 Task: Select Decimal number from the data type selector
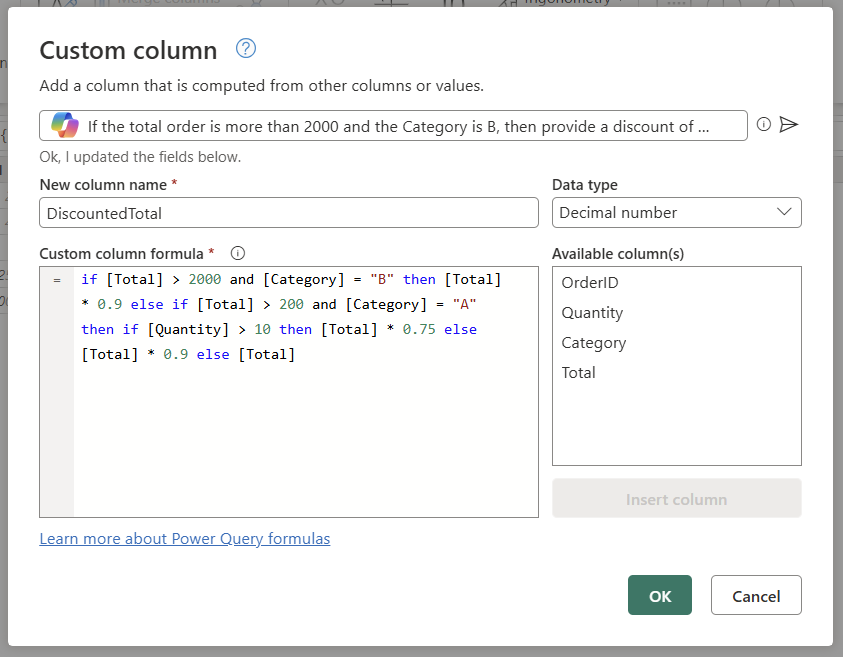676,212
